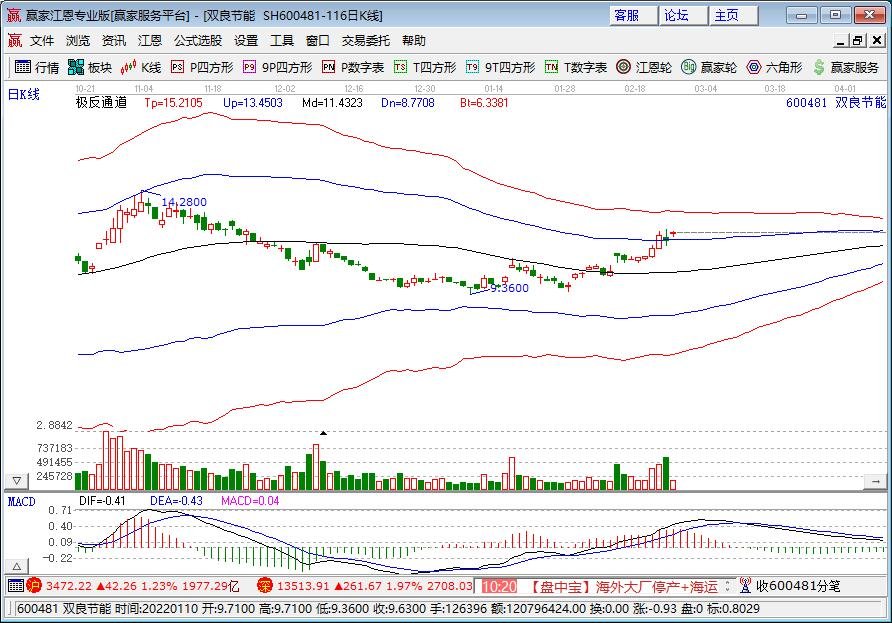Open the 工具 menu
The image size is (892, 623).
click(x=282, y=40)
